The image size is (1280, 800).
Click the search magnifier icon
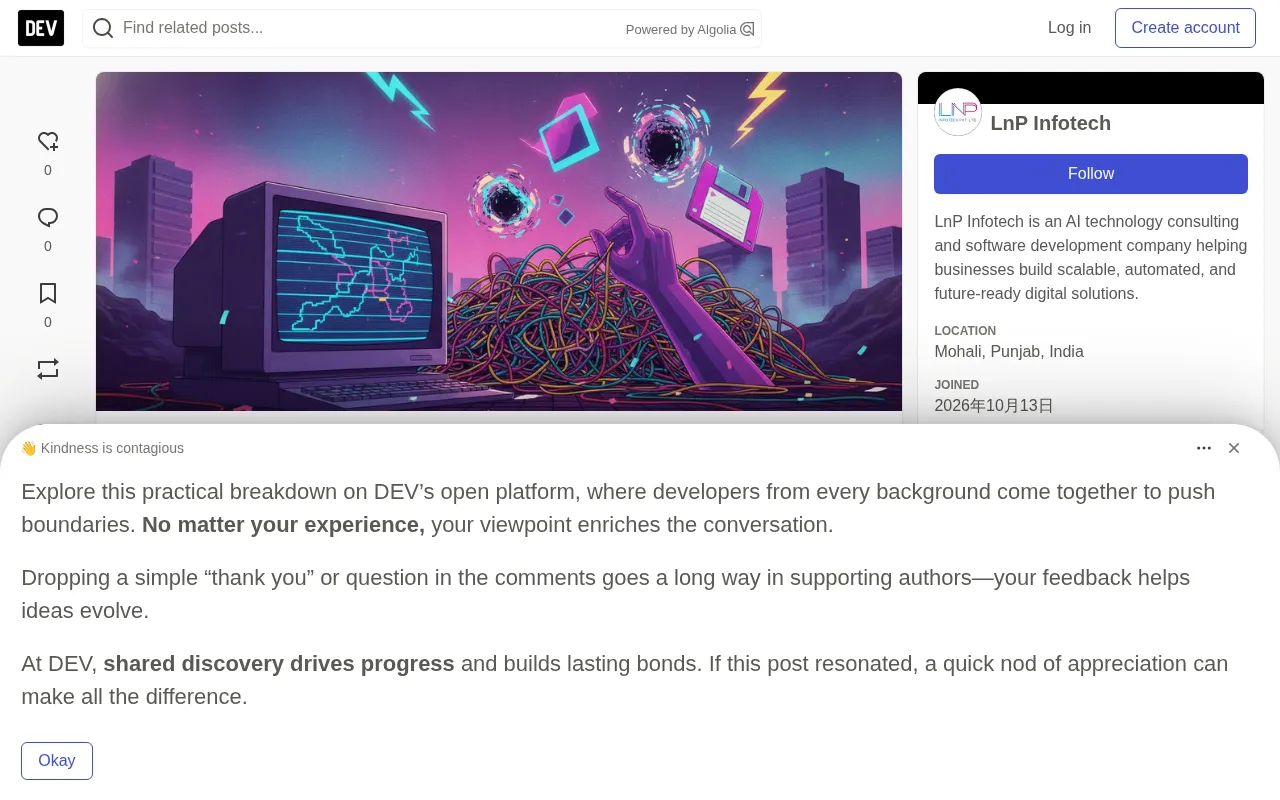[x=103, y=28]
